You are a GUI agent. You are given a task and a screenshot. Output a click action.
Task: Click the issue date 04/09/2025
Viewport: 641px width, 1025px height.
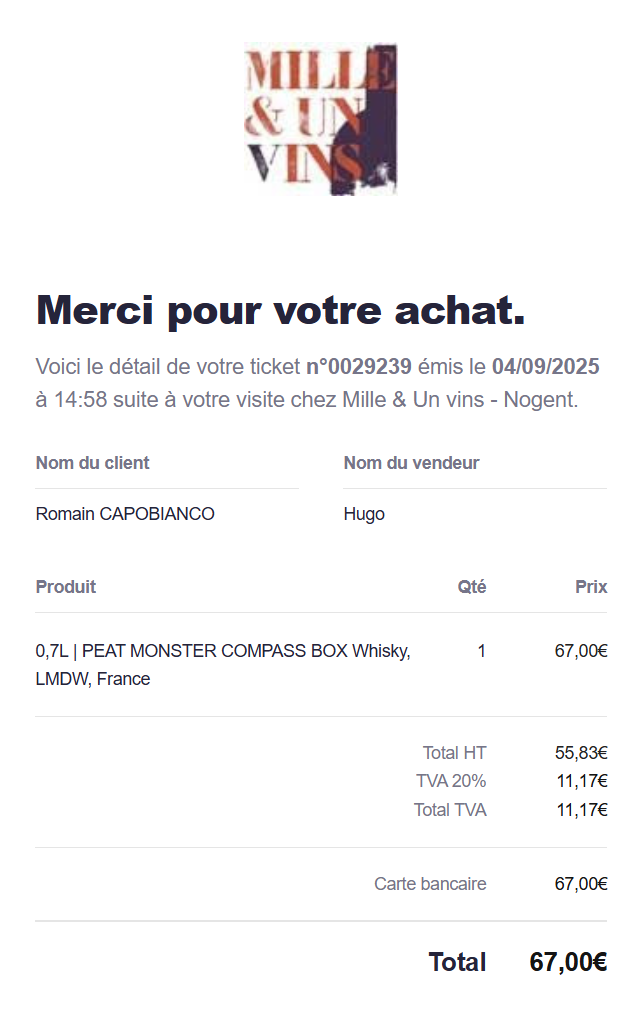pyautogui.click(x=546, y=367)
